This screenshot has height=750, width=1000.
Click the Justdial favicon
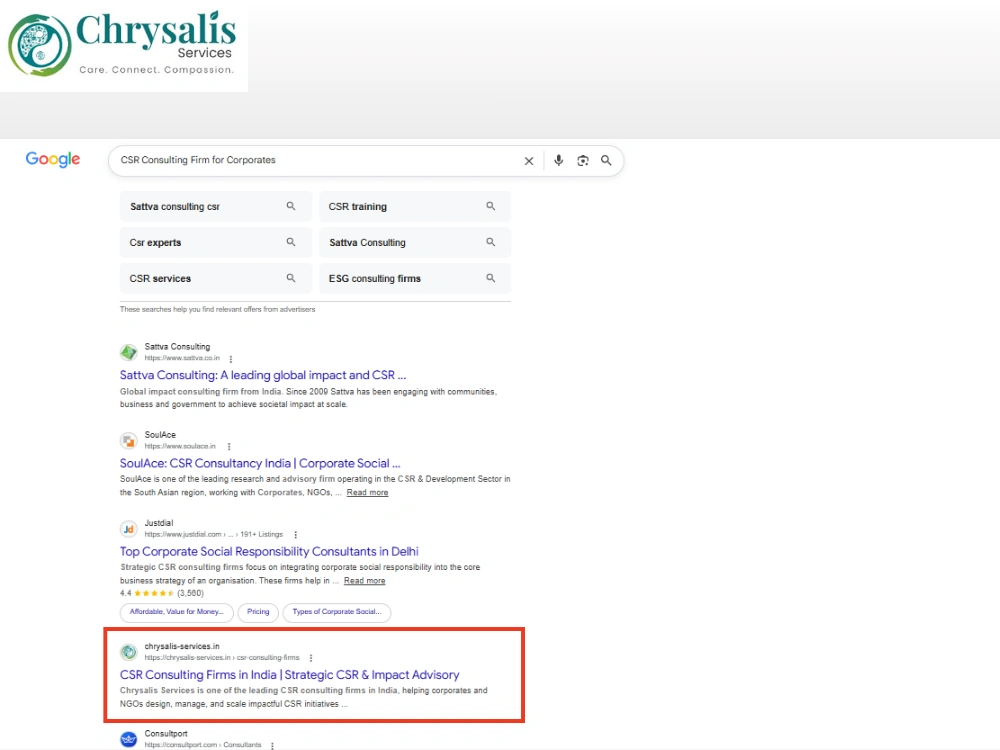(129, 529)
